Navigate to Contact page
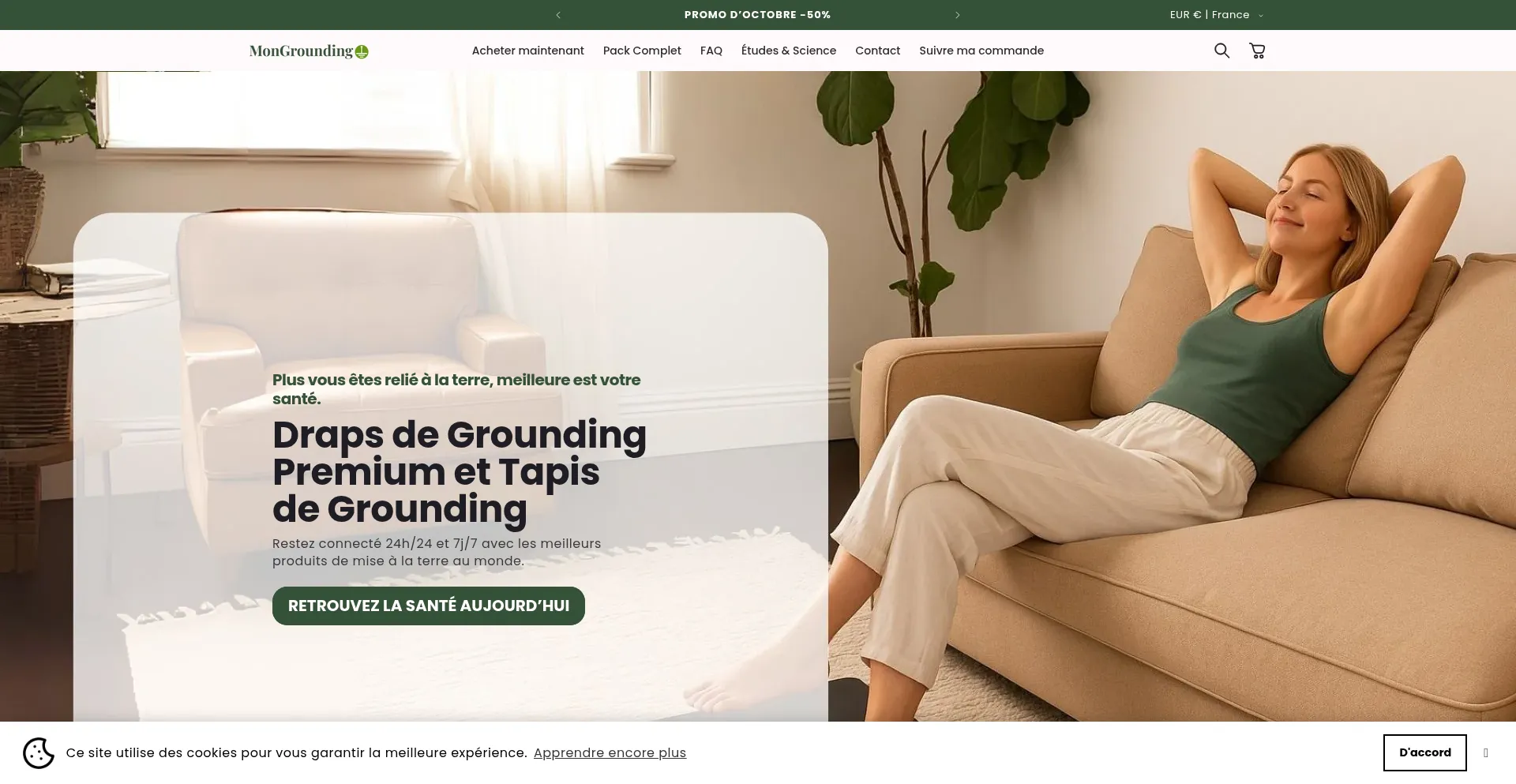This screenshot has width=1516, height=784. [x=877, y=51]
